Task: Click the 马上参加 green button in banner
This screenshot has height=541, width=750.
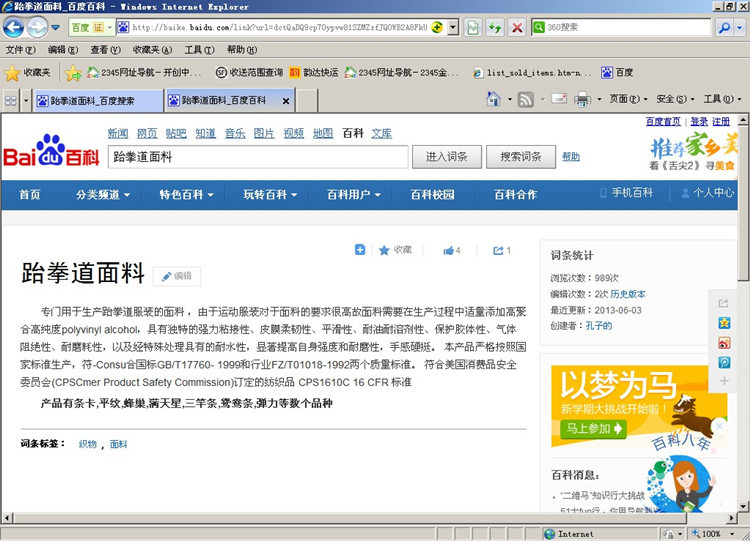Action: click(593, 428)
